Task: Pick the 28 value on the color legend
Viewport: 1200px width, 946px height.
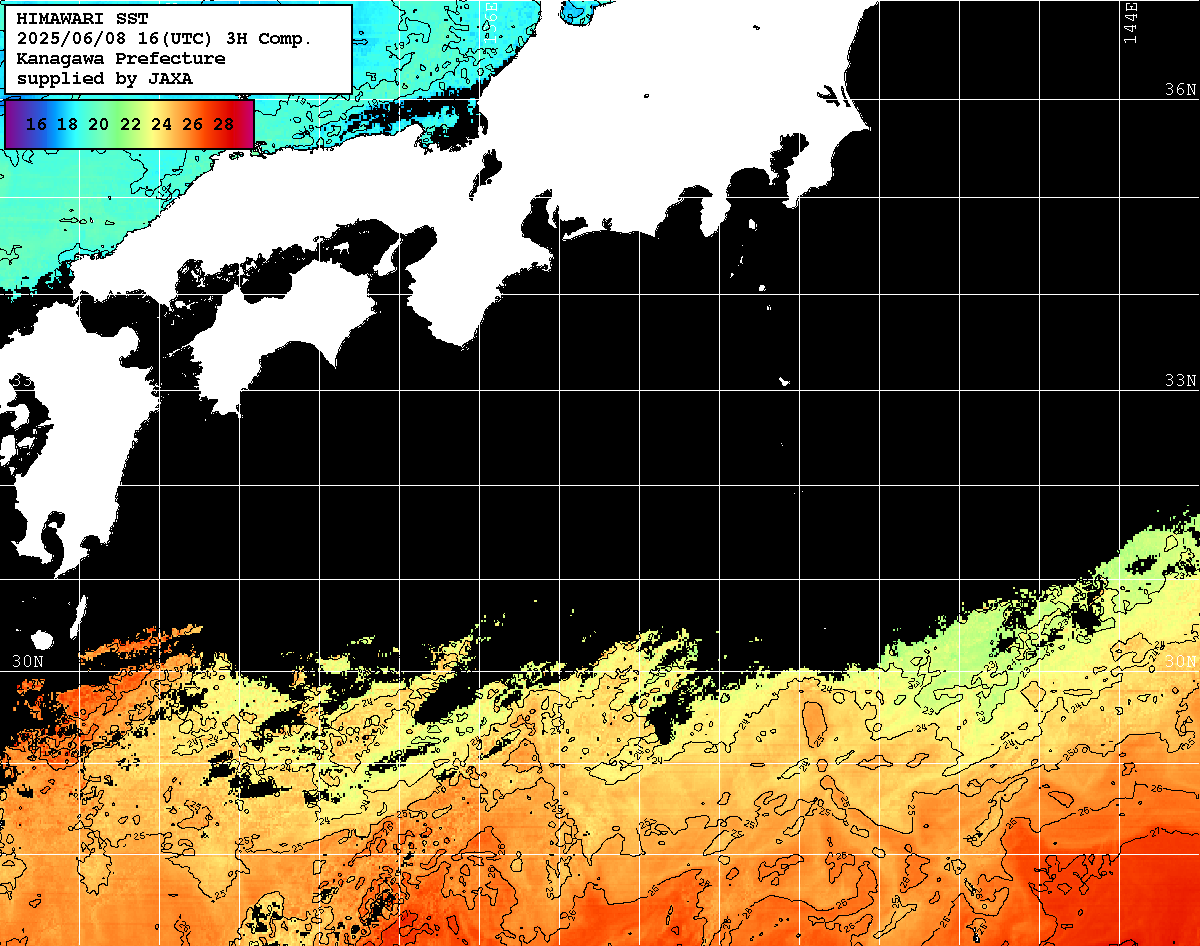Action: click(x=224, y=124)
